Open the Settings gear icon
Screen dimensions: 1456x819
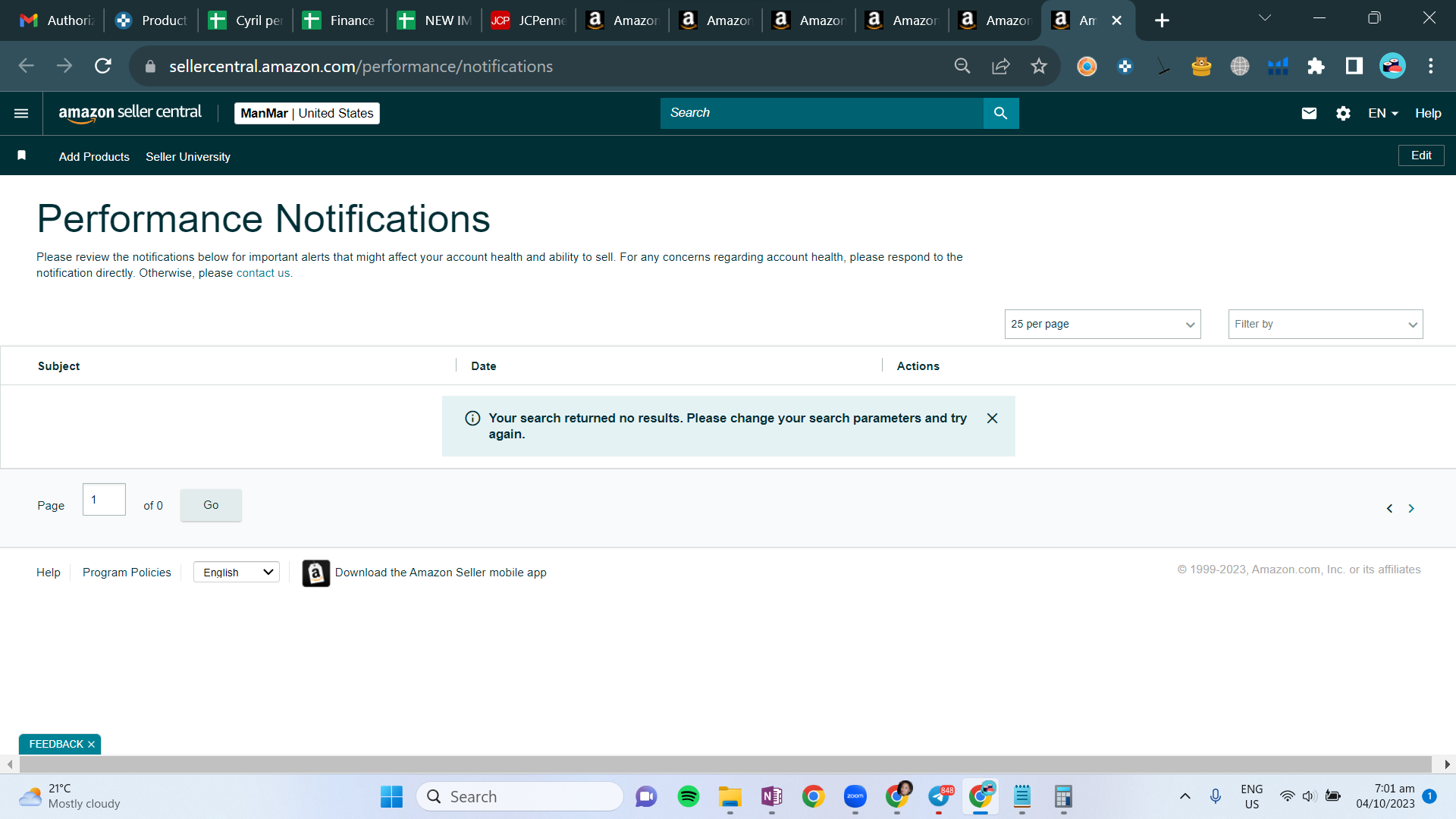click(1343, 113)
